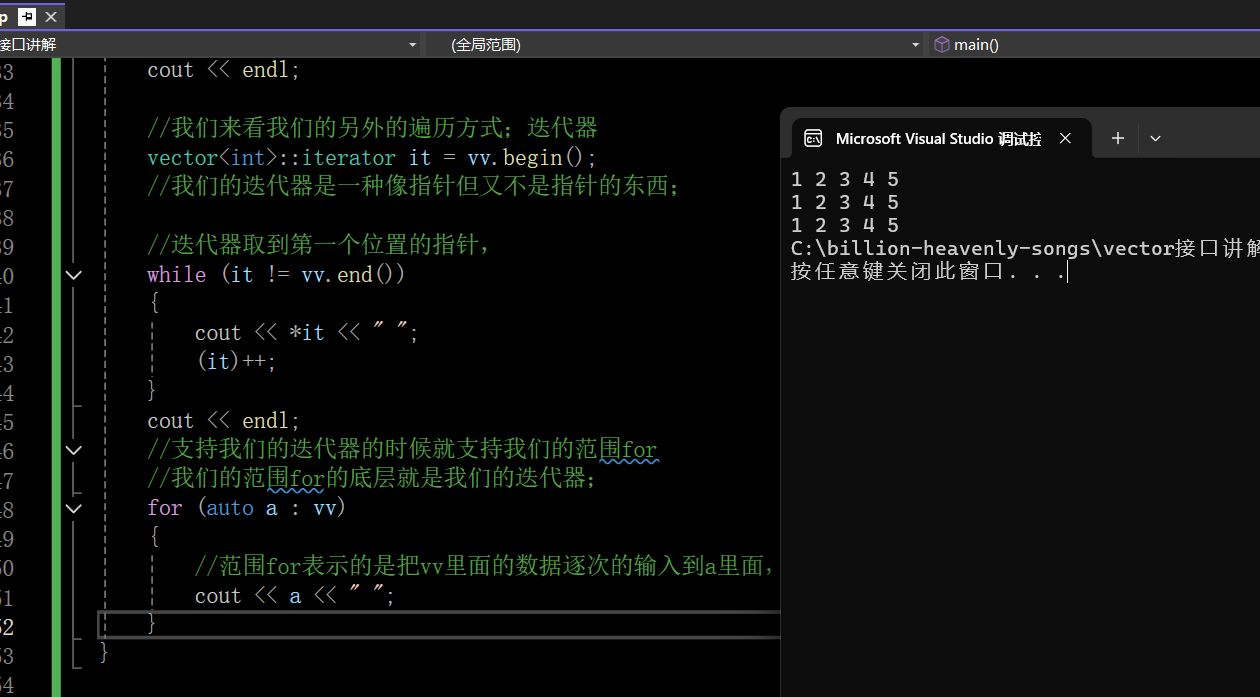Open the terminal tab options chevron
1260x697 pixels.
click(1155, 138)
